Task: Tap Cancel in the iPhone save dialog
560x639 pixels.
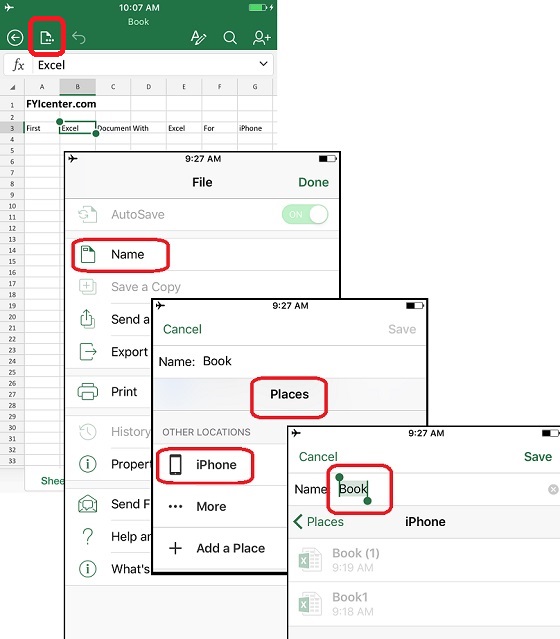Action: 318,457
